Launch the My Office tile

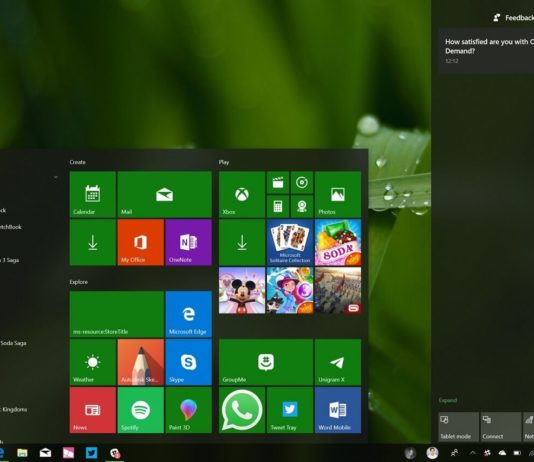tap(140, 242)
